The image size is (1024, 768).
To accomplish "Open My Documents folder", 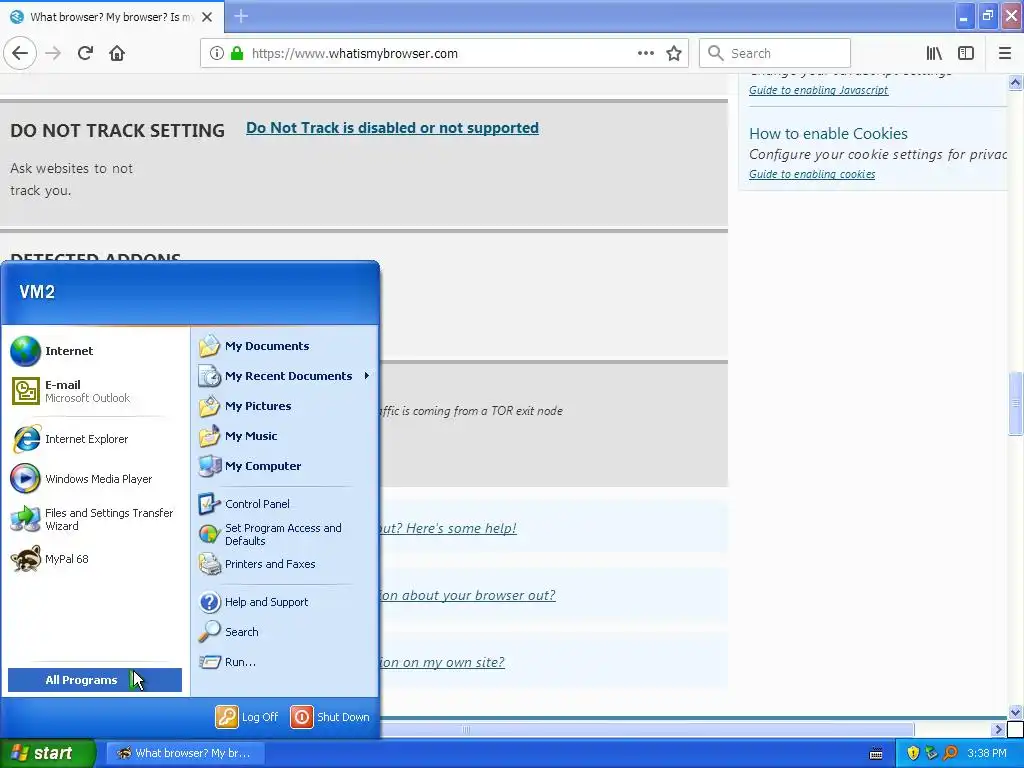I will point(285,346).
